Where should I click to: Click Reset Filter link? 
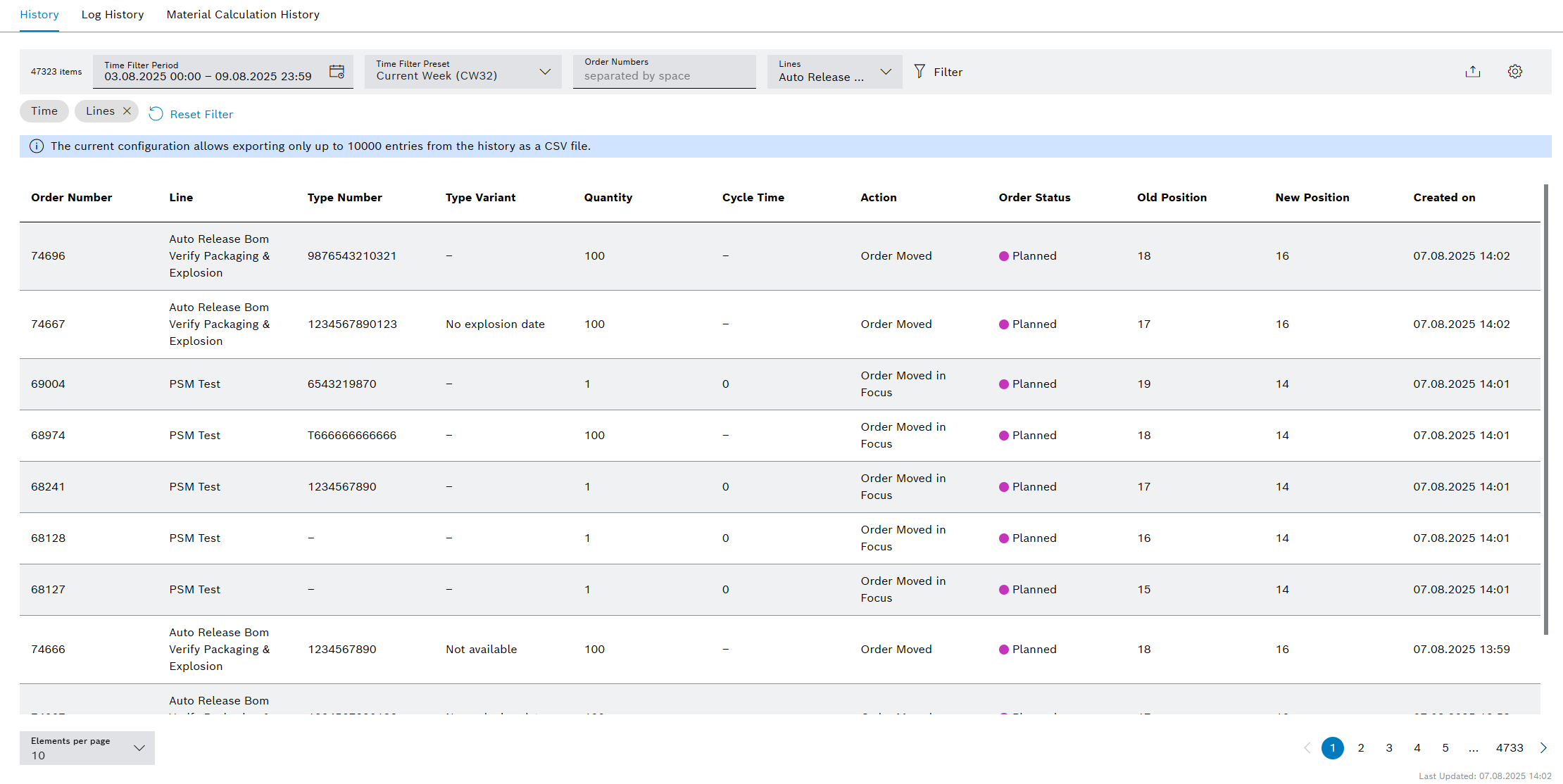201,114
